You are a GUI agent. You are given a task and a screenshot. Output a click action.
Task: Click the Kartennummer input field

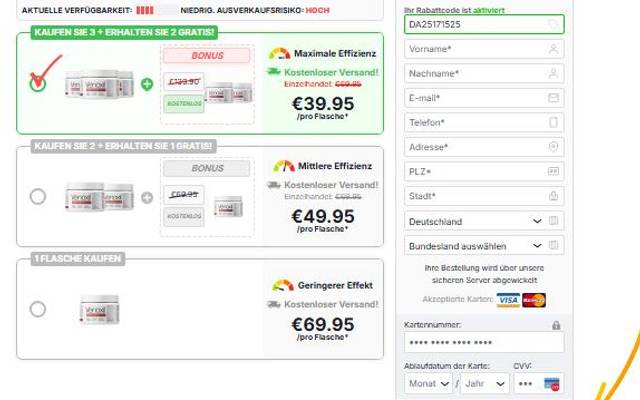(x=484, y=344)
